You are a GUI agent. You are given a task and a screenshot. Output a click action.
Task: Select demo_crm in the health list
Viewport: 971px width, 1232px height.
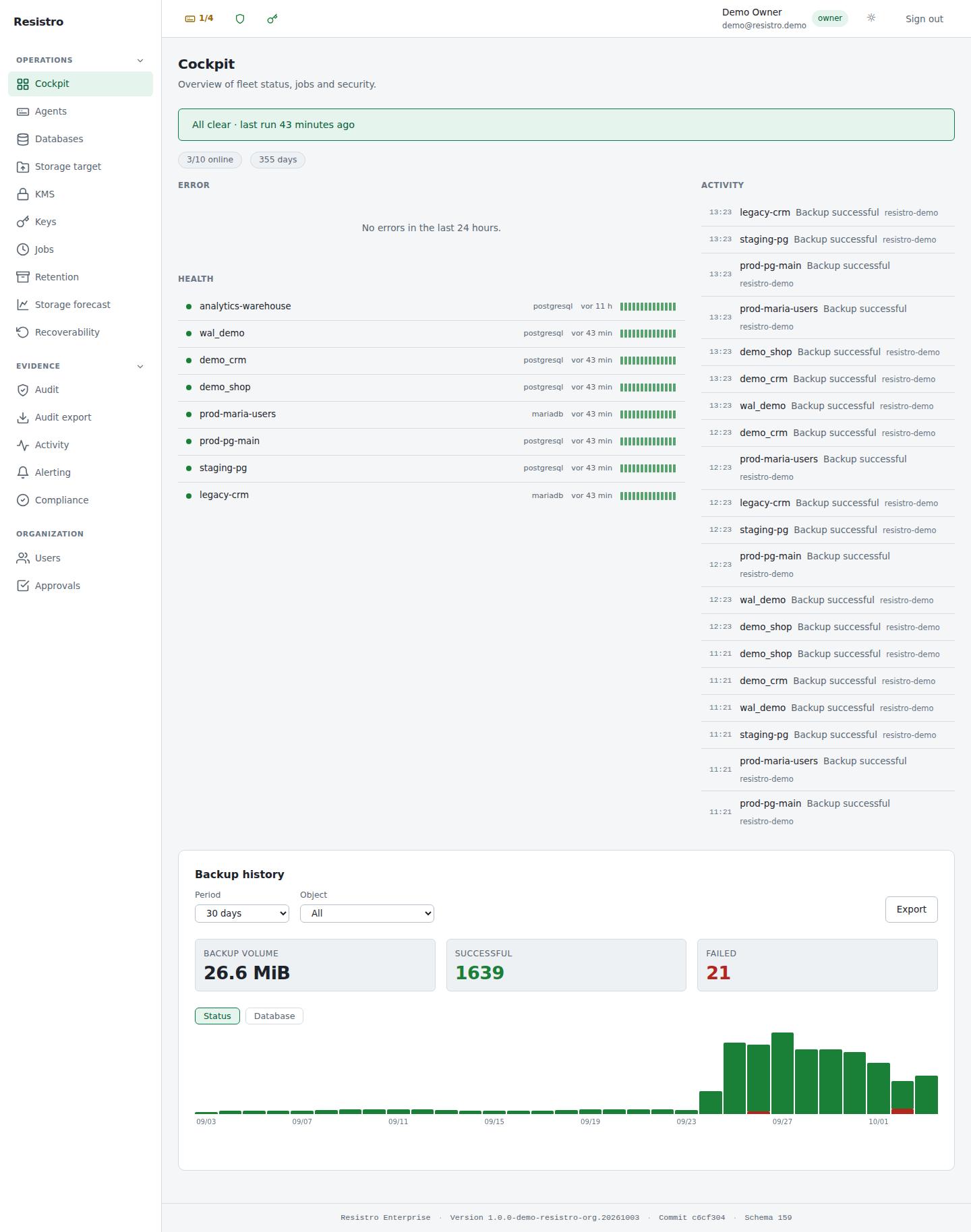click(x=432, y=361)
